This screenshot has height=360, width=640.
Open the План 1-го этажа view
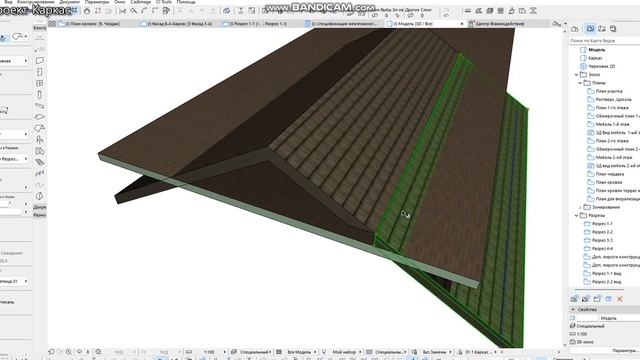(611, 108)
